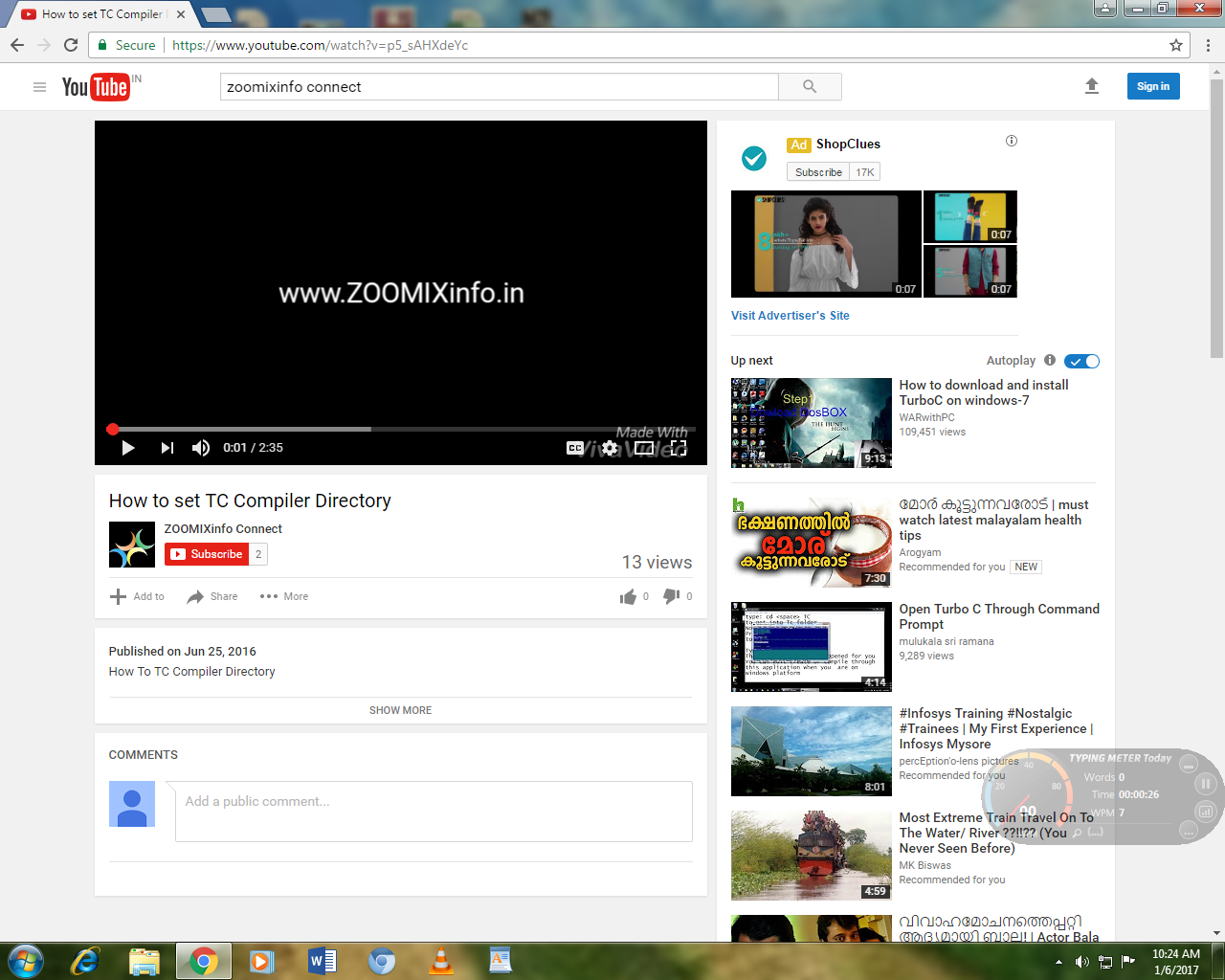The image size is (1225, 980).
Task: Toggle closed captions CC button
Action: pos(575,448)
